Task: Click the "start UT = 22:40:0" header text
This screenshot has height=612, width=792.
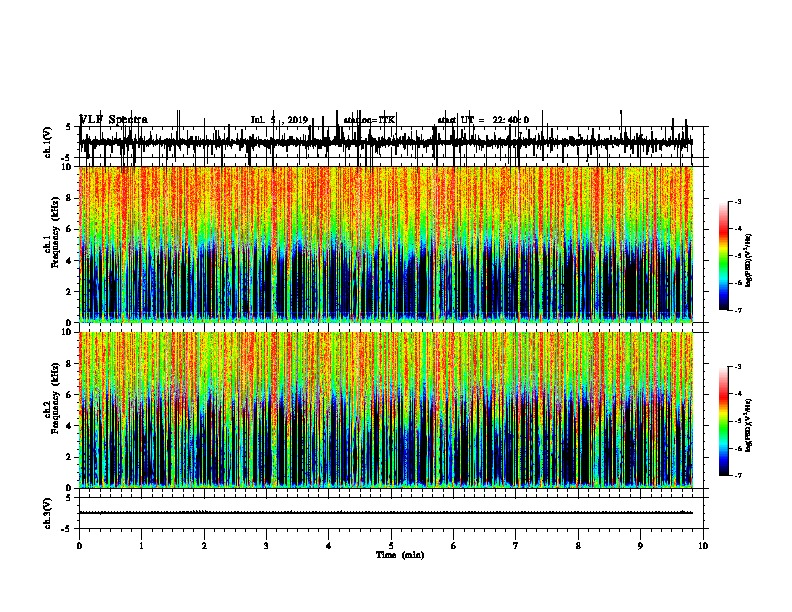Action: click(483, 120)
